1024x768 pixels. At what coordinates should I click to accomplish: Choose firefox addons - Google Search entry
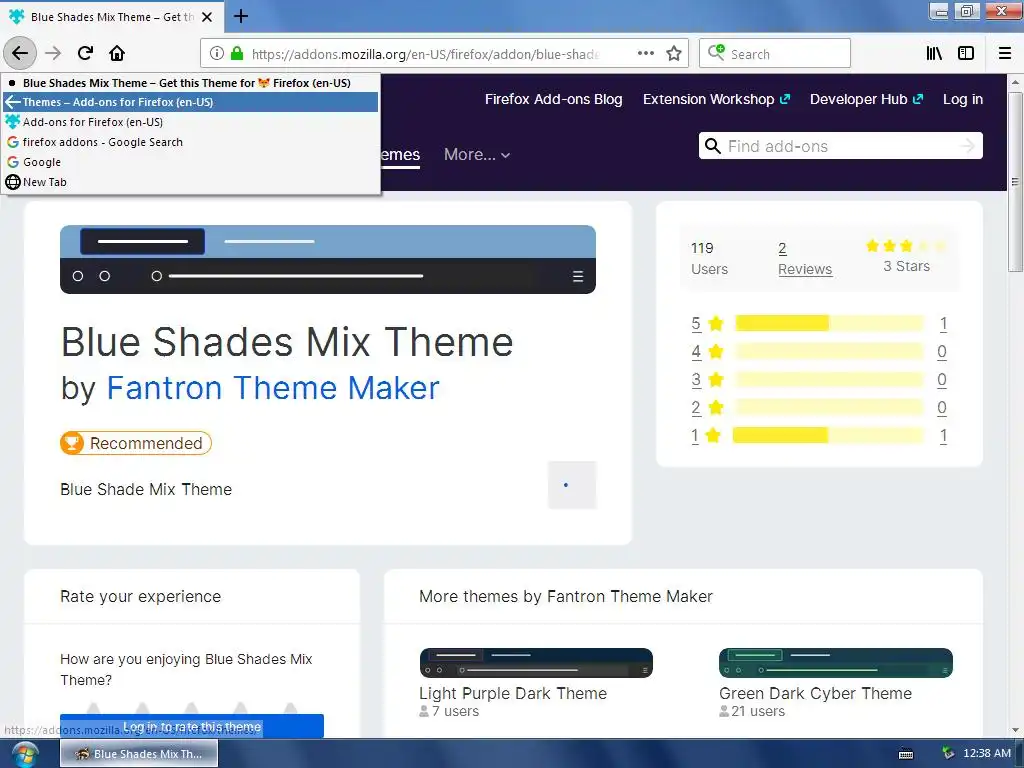click(x=190, y=142)
